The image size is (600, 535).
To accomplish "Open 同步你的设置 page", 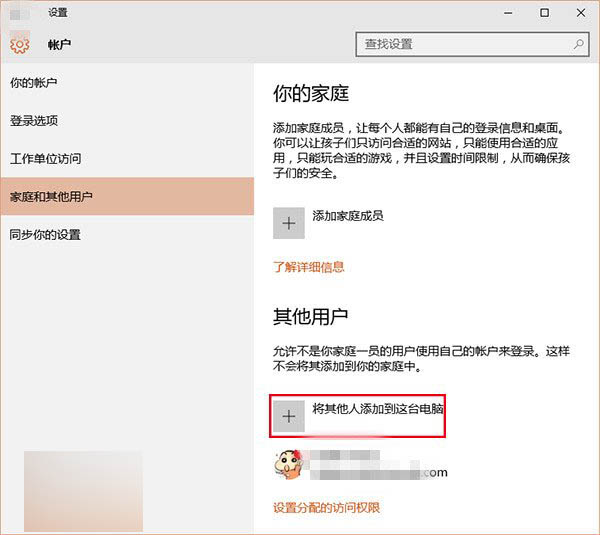I will [x=45, y=234].
